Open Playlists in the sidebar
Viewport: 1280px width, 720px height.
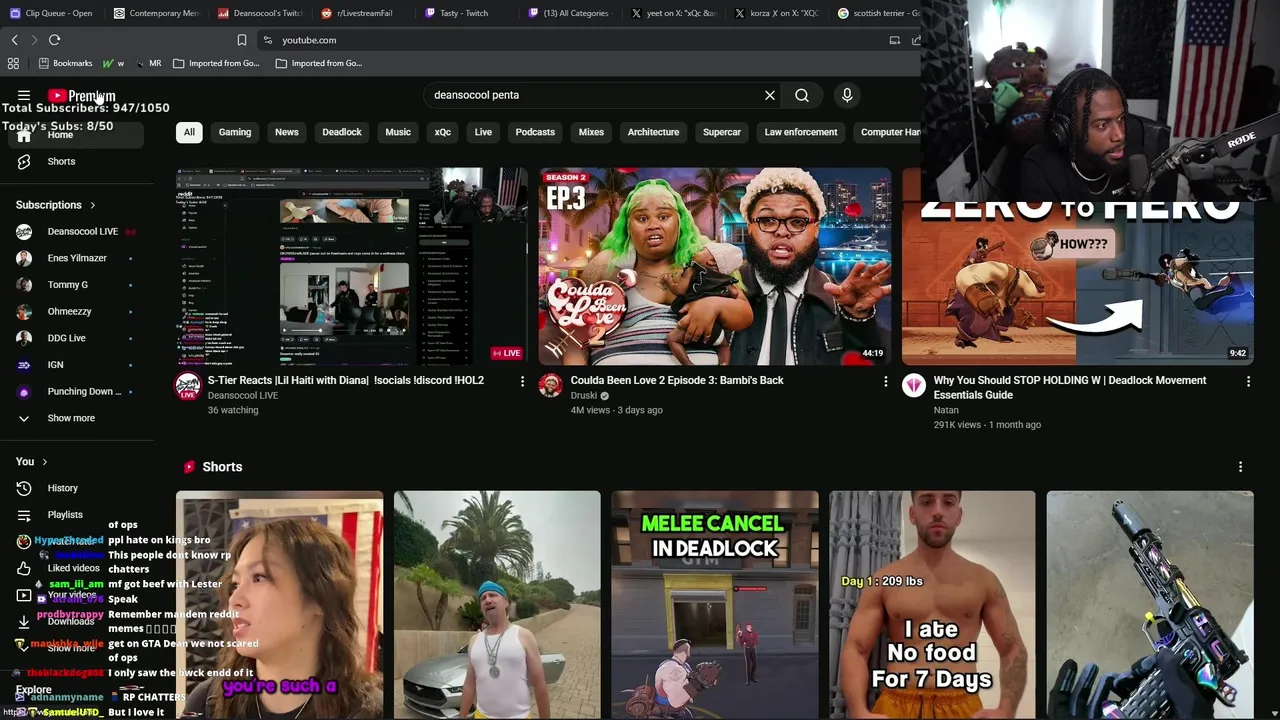(x=76, y=515)
